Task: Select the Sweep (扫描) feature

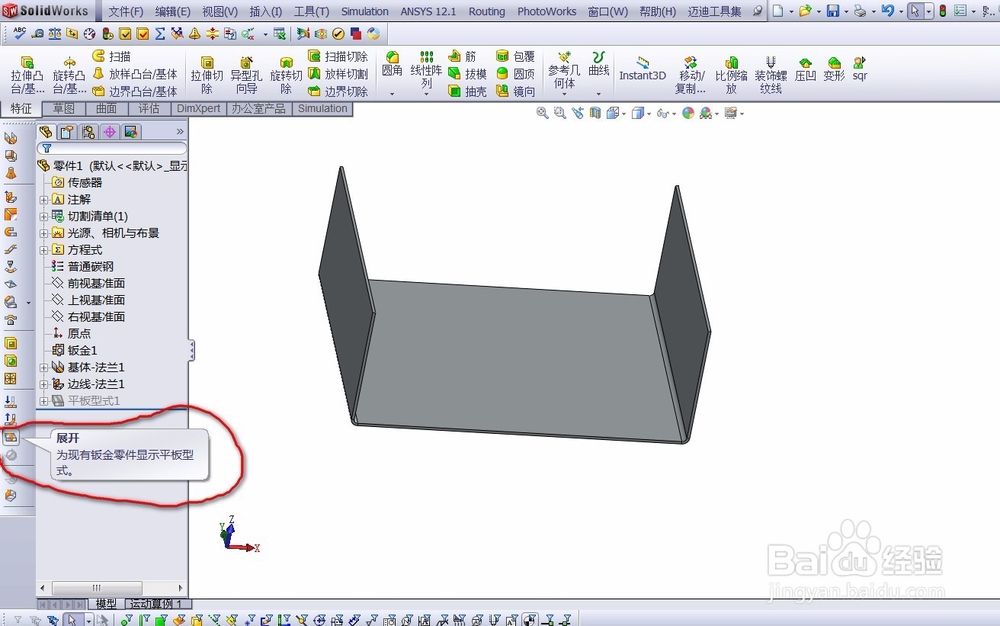Action: pyautogui.click(x=112, y=56)
